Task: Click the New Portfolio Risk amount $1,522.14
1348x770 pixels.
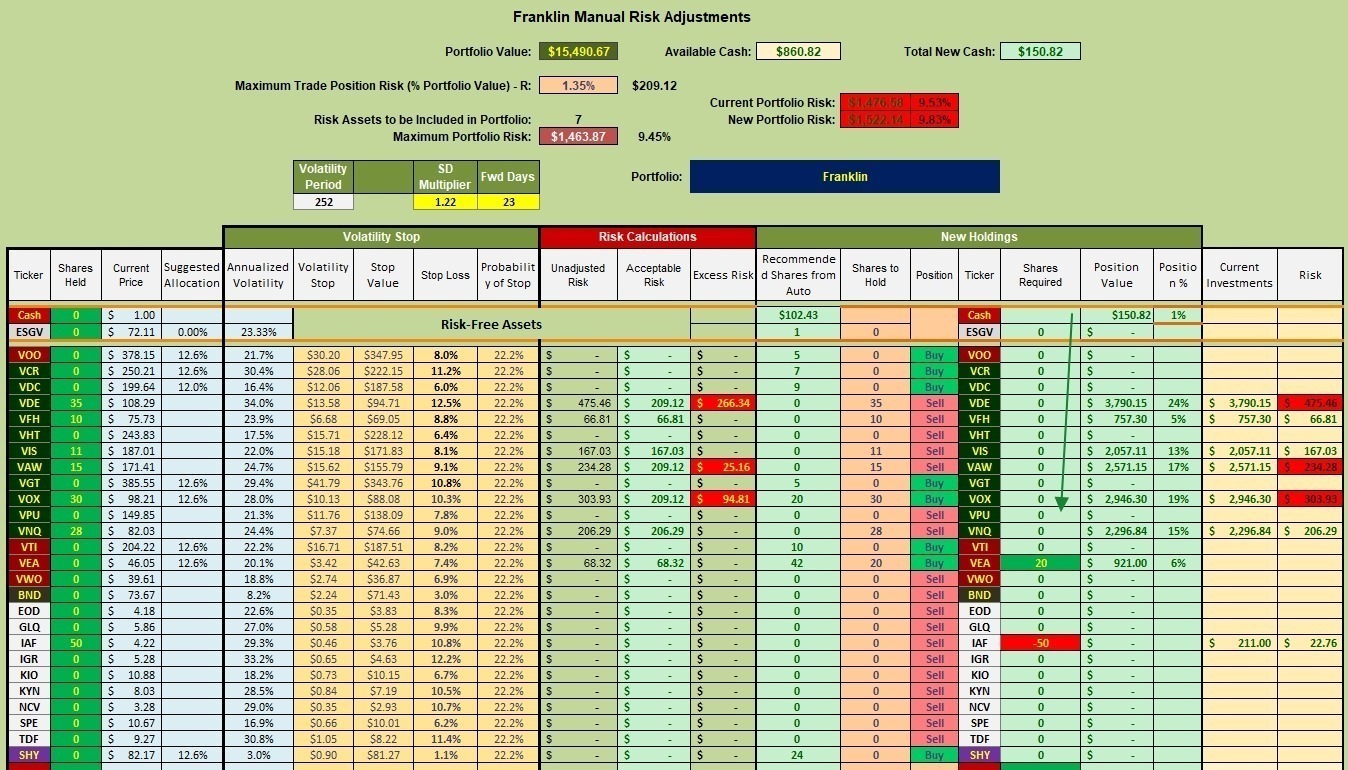Action: pyautogui.click(x=875, y=119)
